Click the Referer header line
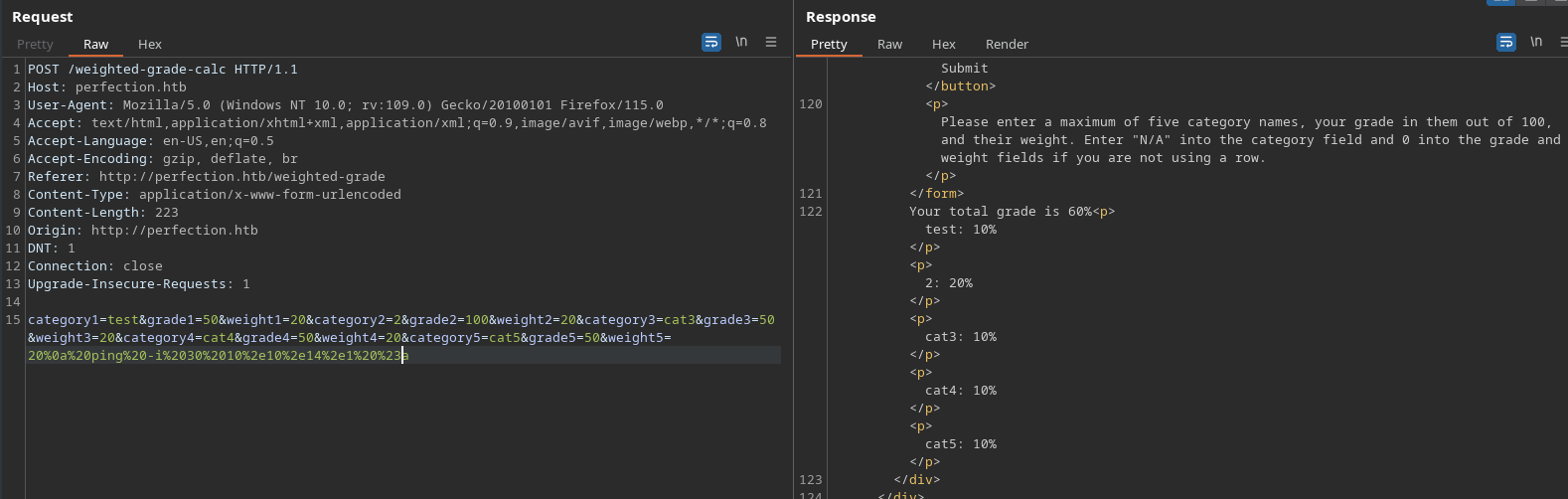The image size is (1568, 499). 207,176
